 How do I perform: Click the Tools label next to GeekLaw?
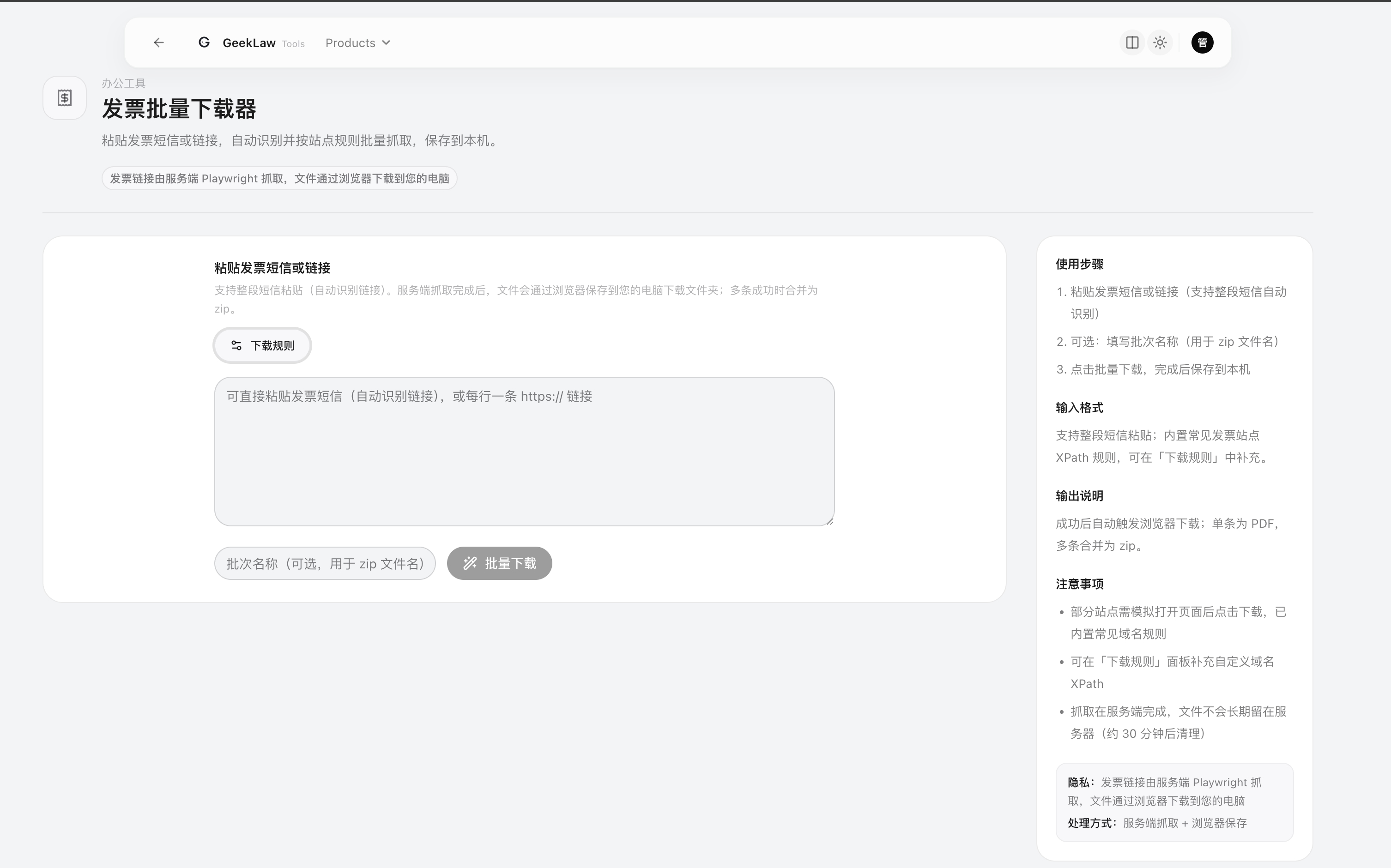(293, 44)
